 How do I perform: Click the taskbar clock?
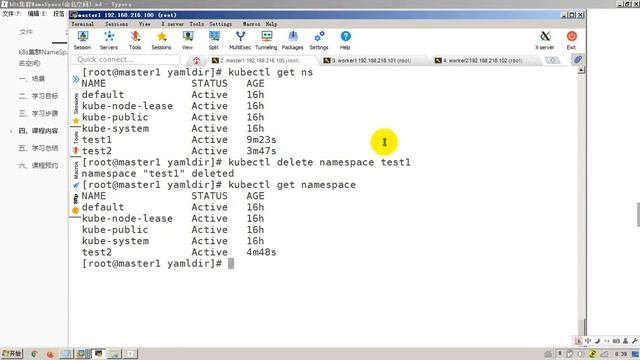(x=621, y=354)
